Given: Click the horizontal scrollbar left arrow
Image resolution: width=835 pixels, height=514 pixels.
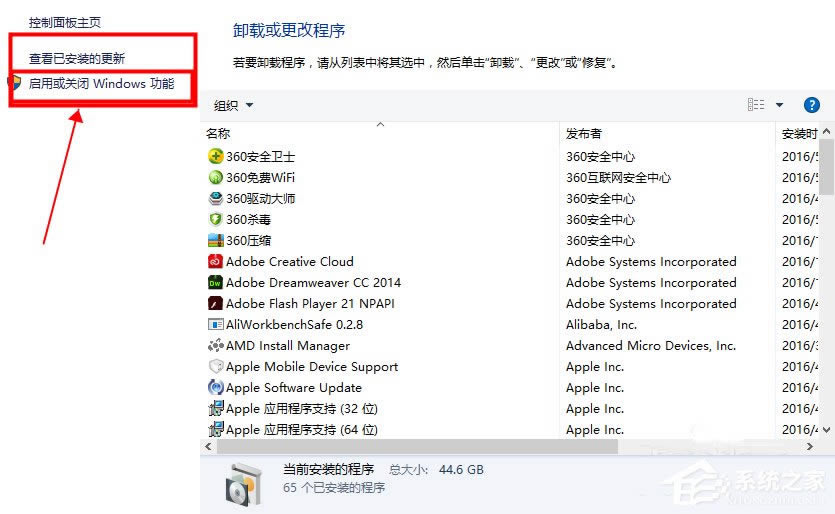Looking at the screenshot, I should click(x=208, y=446).
